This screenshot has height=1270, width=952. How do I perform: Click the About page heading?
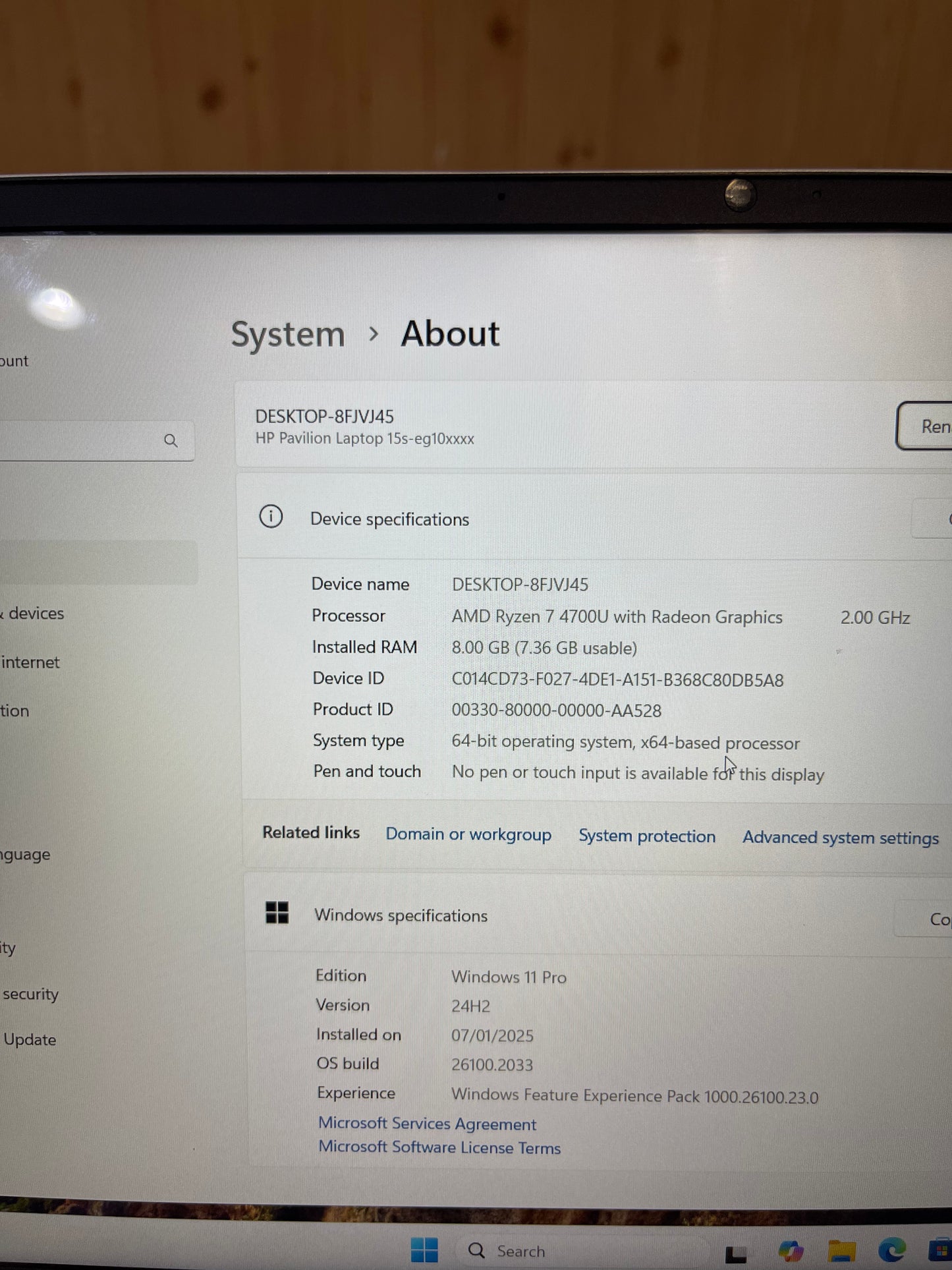click(451, 333)
